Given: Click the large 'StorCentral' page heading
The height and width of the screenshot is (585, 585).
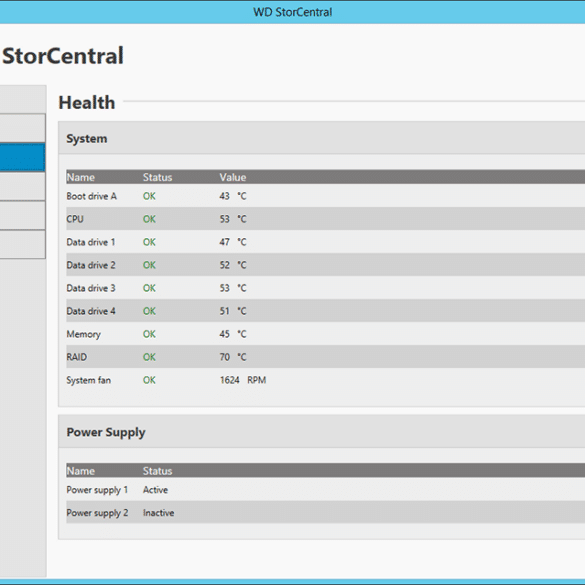Looking at the screenshot, I should tap(63, 56).
